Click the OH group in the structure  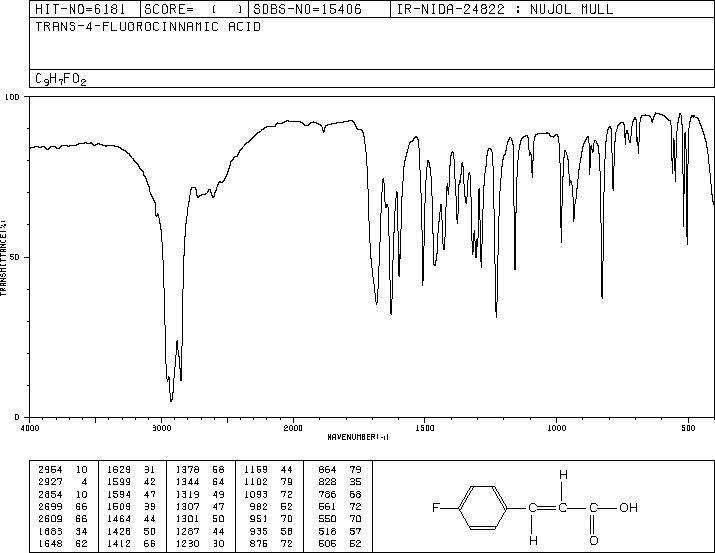tap(628, 507)
